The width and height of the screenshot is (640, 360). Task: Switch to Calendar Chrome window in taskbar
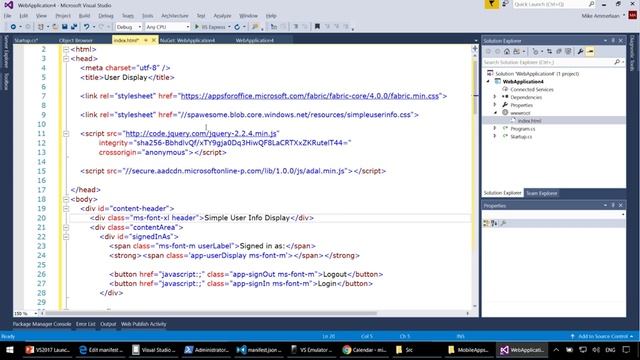tap(364, 350)
